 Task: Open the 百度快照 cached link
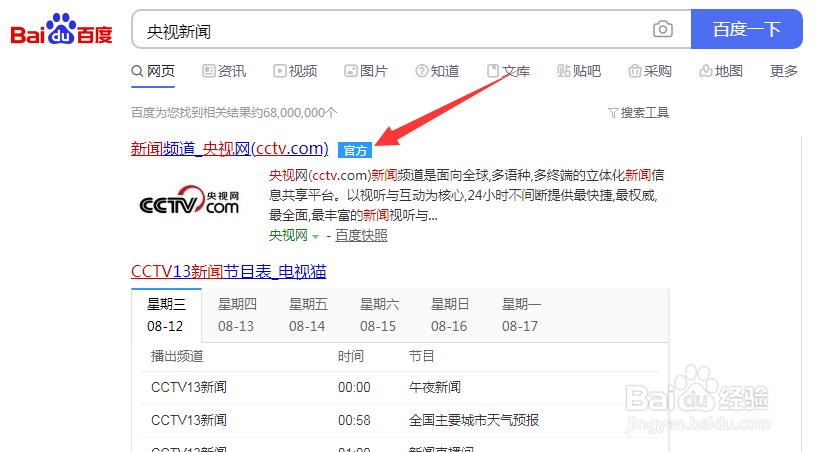tap(361, 235)
